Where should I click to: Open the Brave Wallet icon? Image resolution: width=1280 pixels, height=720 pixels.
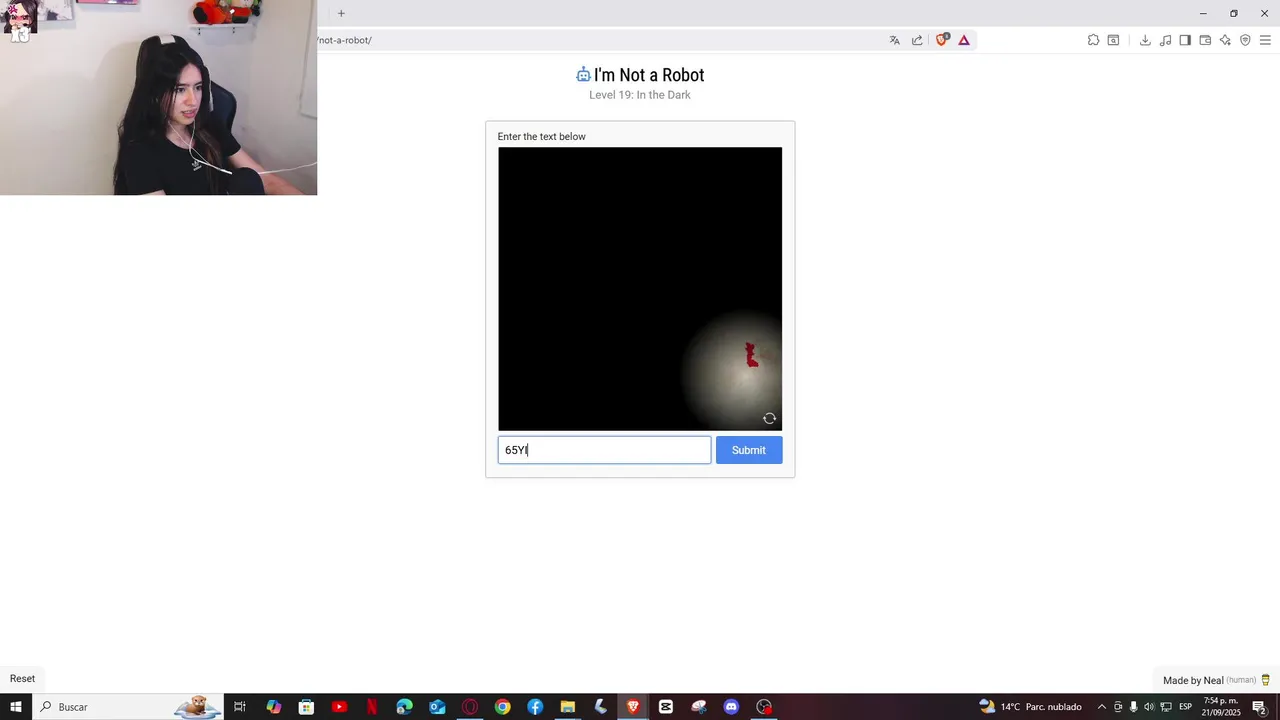pyautogui.click(x=1205, y=40)
